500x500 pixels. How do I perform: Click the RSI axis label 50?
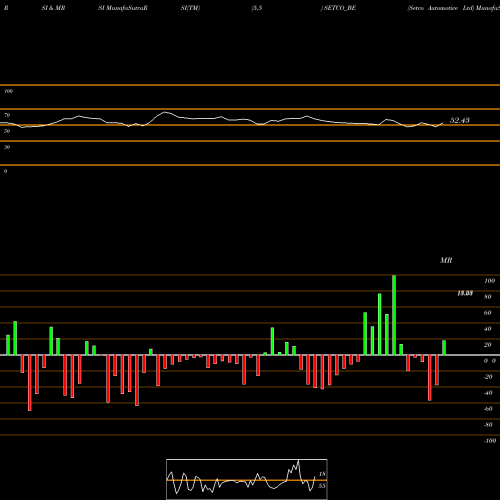(7, 131)
